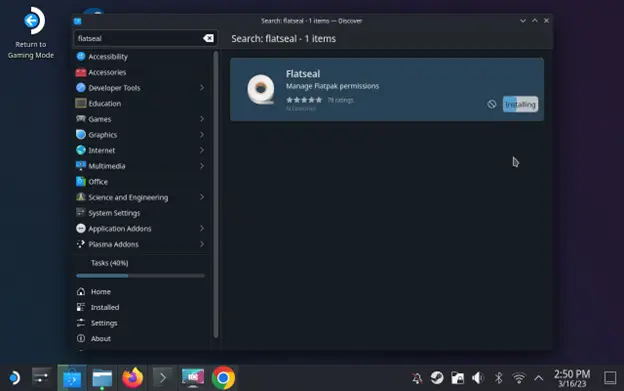Open the Konsole terminal taskbar icon
The height and width of the screenshot is (391, 624).
pyautogui.click(x=163, y=377)
